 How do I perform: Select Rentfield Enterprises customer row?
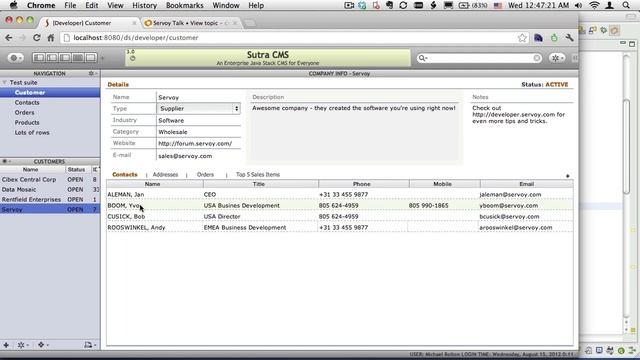[x=50, y=200]
